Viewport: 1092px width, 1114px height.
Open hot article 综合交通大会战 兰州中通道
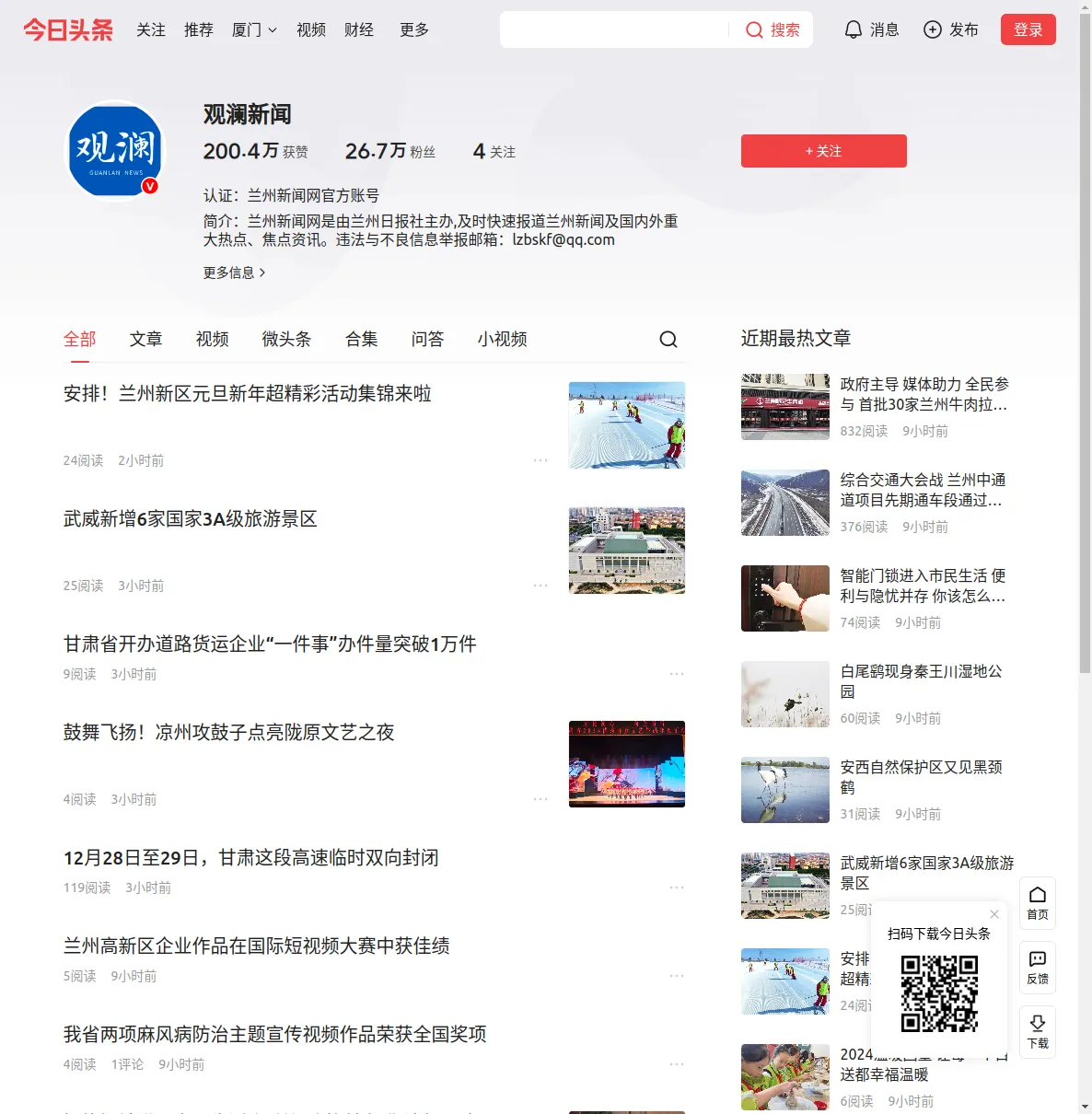(923, 490)
